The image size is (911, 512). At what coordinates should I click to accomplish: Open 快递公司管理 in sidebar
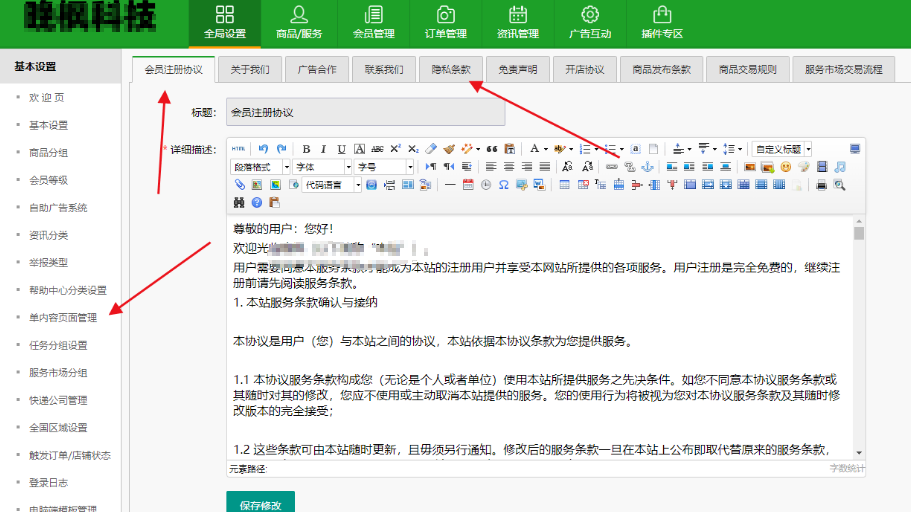click(x=58, y=400)
